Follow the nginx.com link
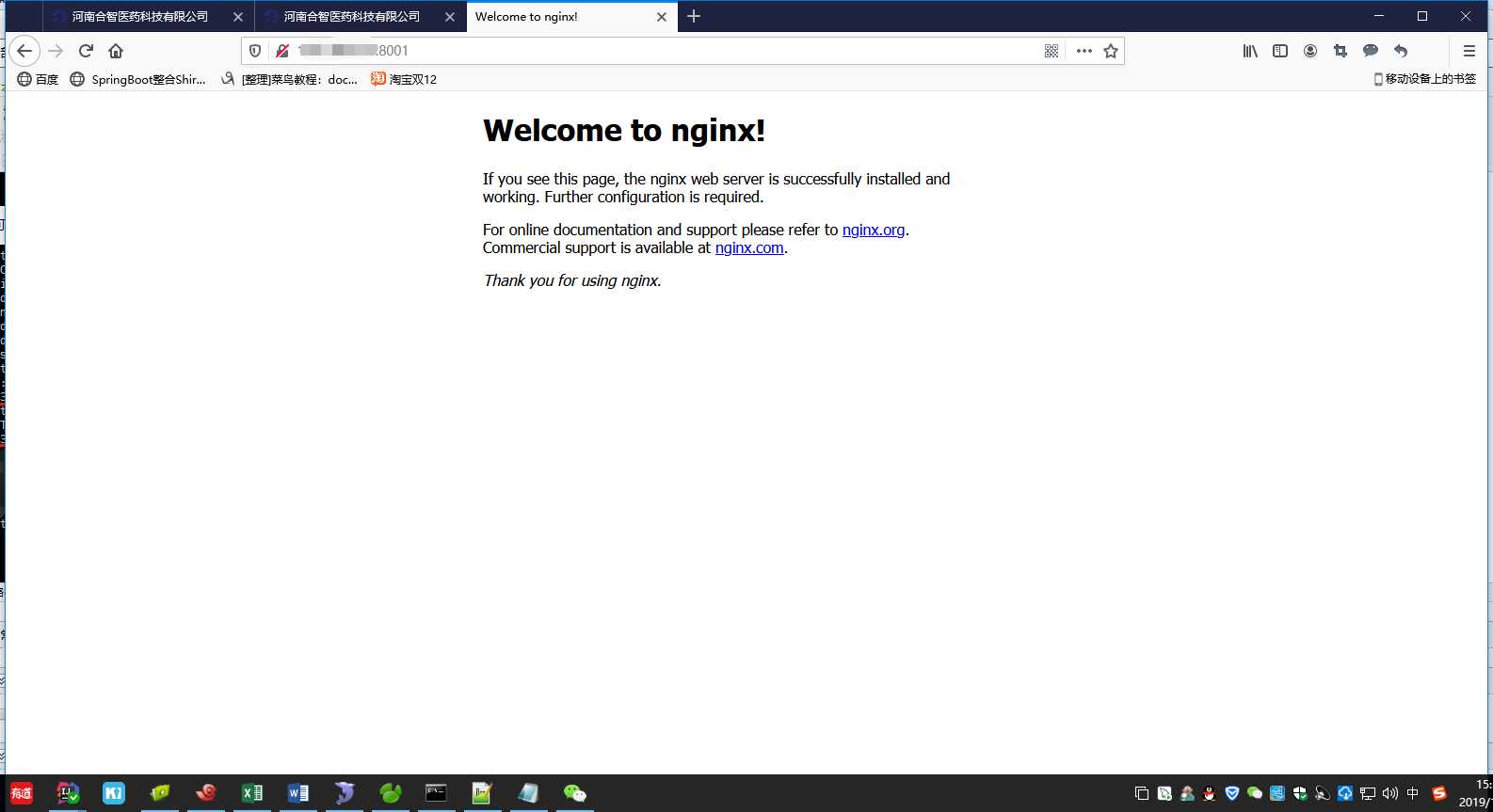The image size is (1493, 812). click(x=749, y=247)
